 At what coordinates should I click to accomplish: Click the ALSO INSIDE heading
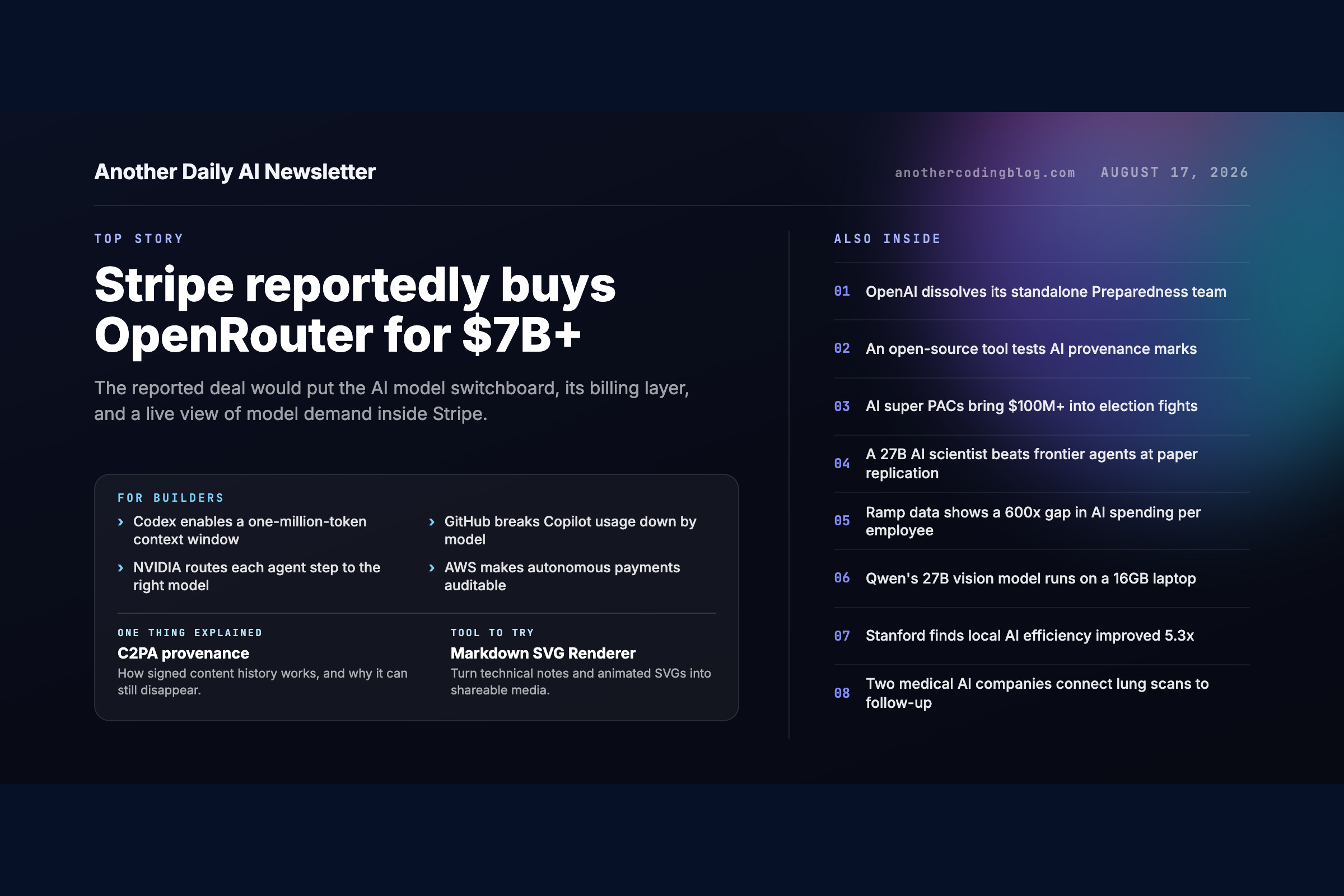pyautogui.click(x=888, y=239)
